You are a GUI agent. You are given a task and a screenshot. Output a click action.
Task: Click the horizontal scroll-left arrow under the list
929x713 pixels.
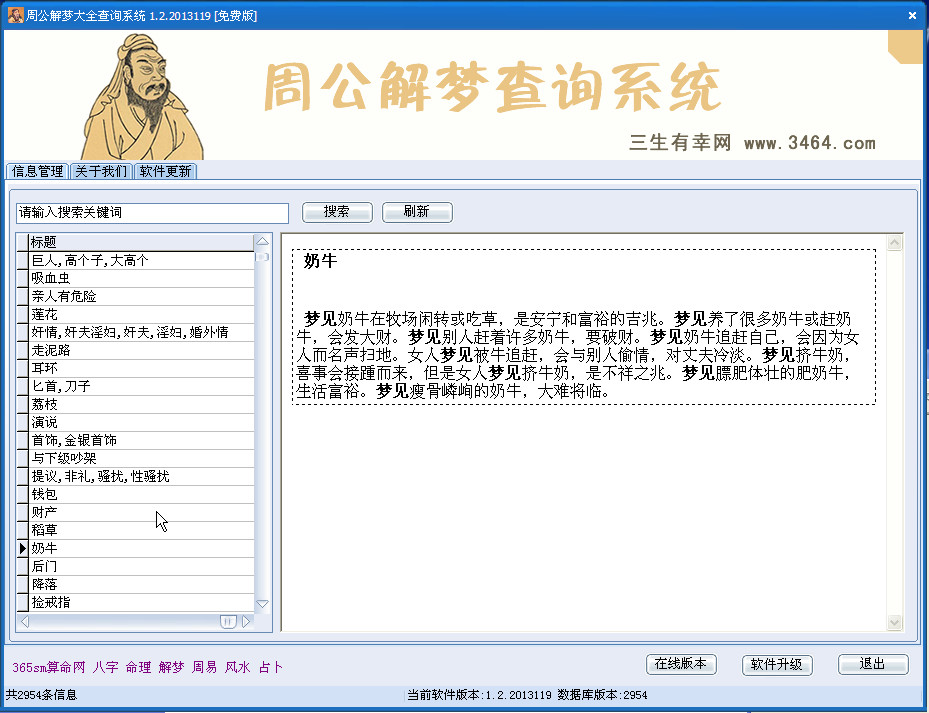point(24,621)
